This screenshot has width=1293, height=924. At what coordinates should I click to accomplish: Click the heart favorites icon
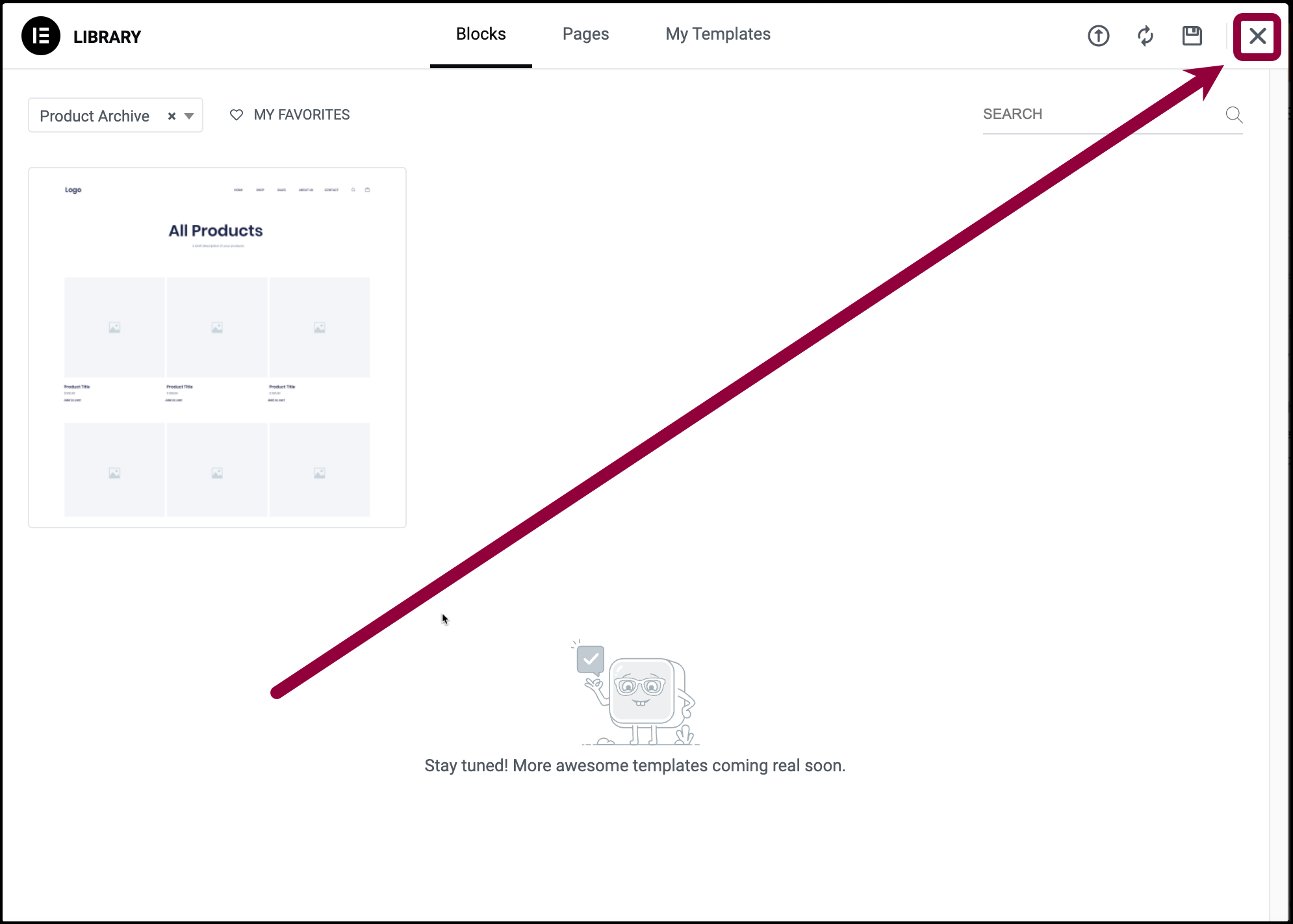point(237,114)
